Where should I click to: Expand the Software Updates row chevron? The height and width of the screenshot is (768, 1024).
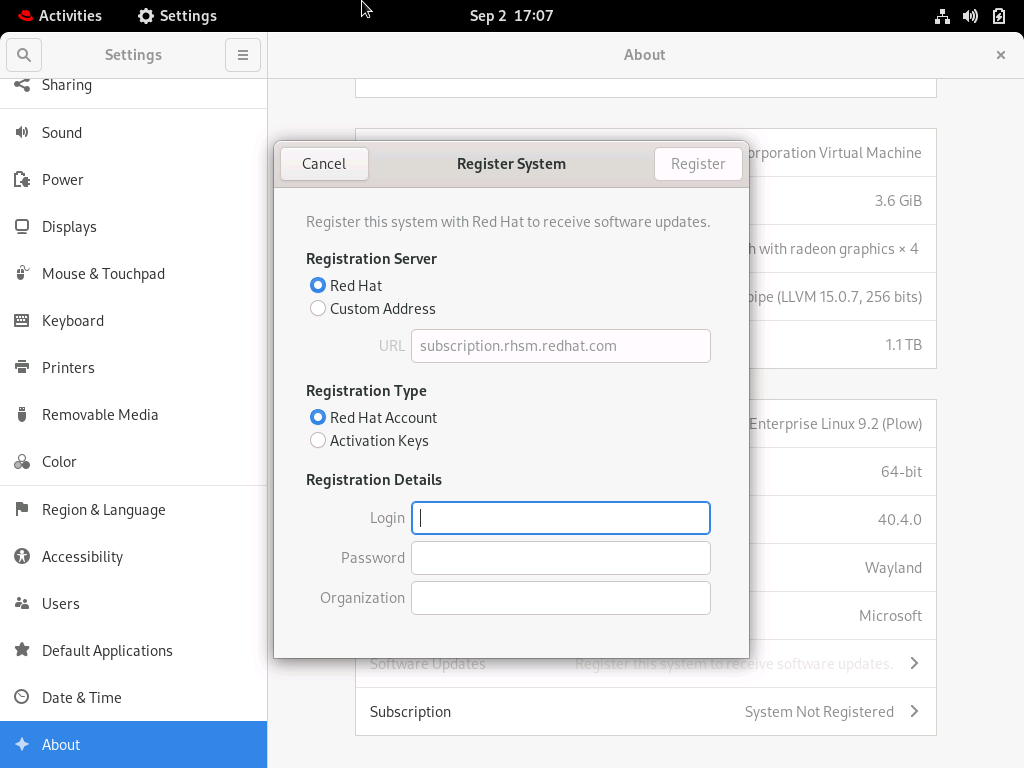pos(914,664)
